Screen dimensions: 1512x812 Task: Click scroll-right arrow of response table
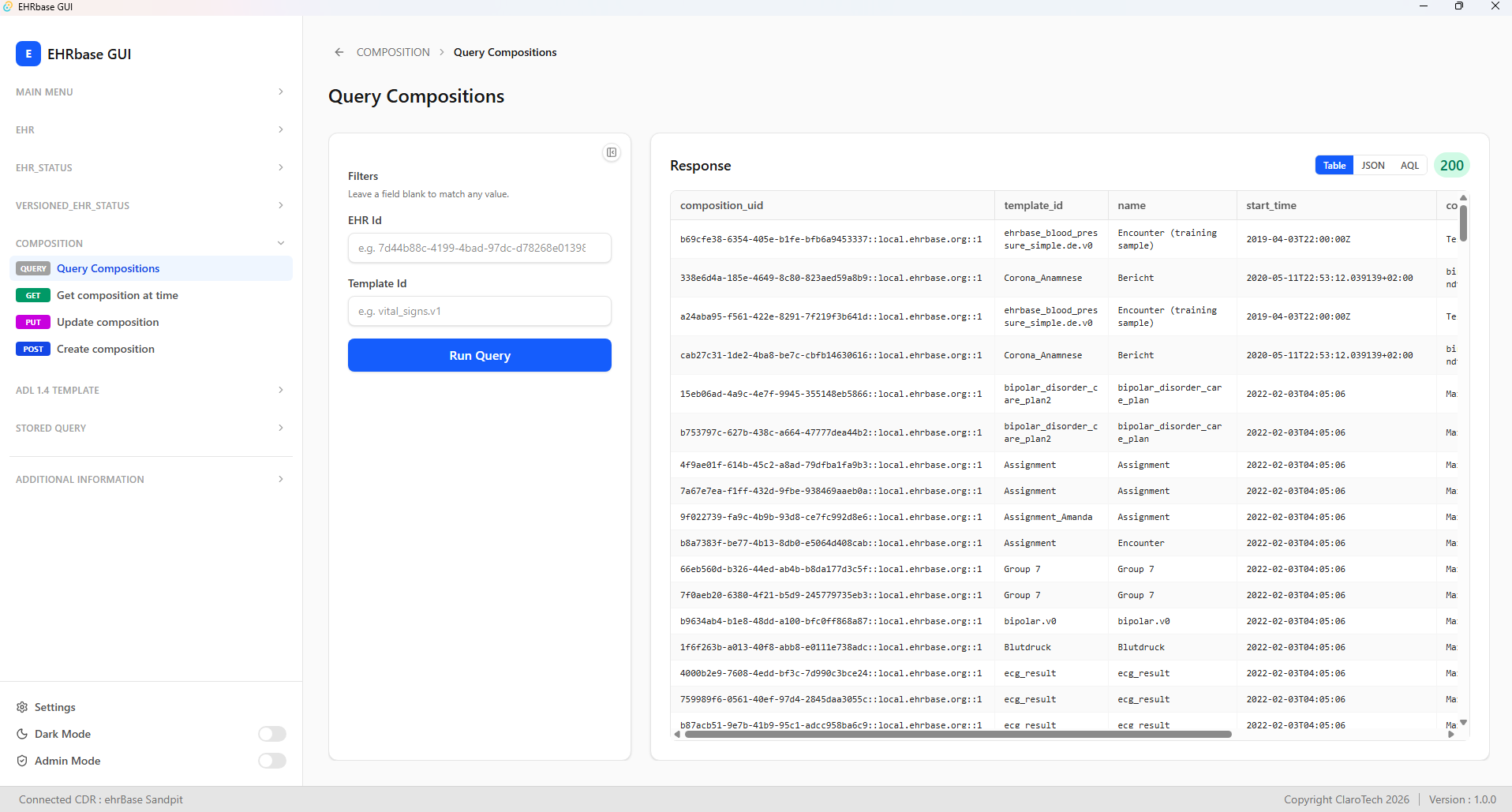[1451, 734]
